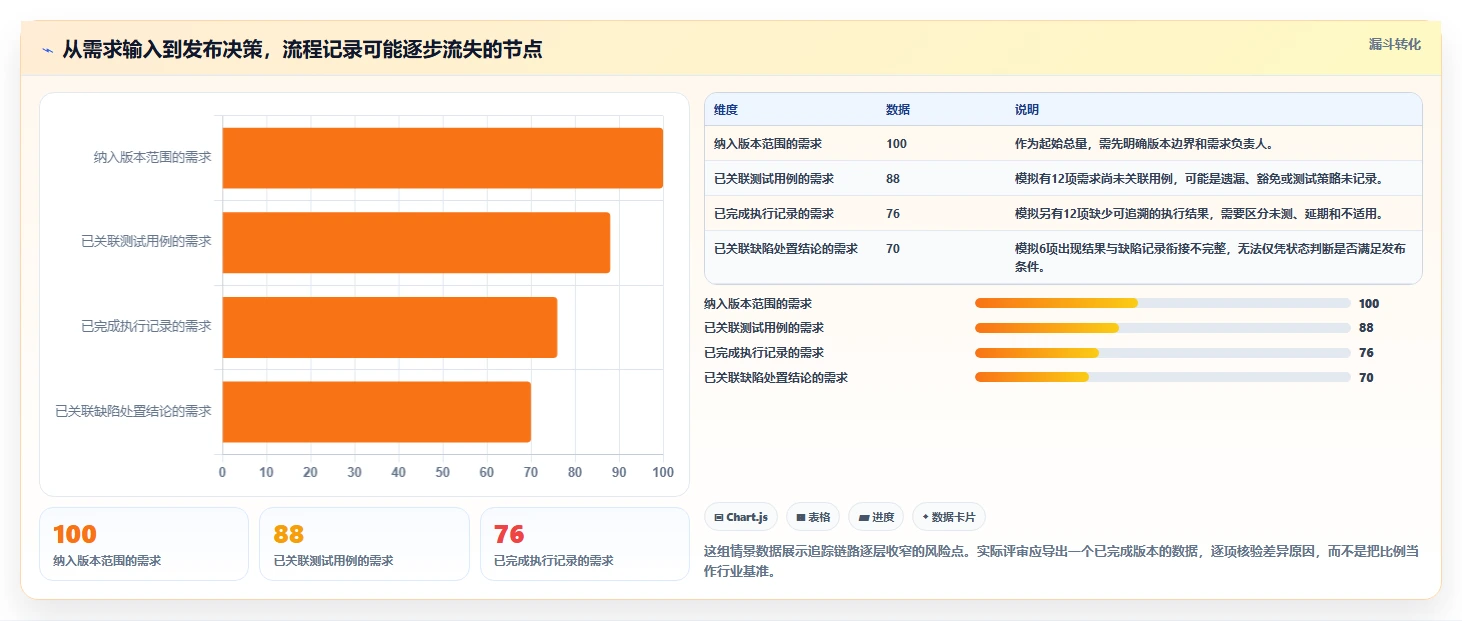The image size is (1462, 621).
Task: Click the 70 progress bar for 已关联缺陷处置结论的需求
Action: point(1163,377)
